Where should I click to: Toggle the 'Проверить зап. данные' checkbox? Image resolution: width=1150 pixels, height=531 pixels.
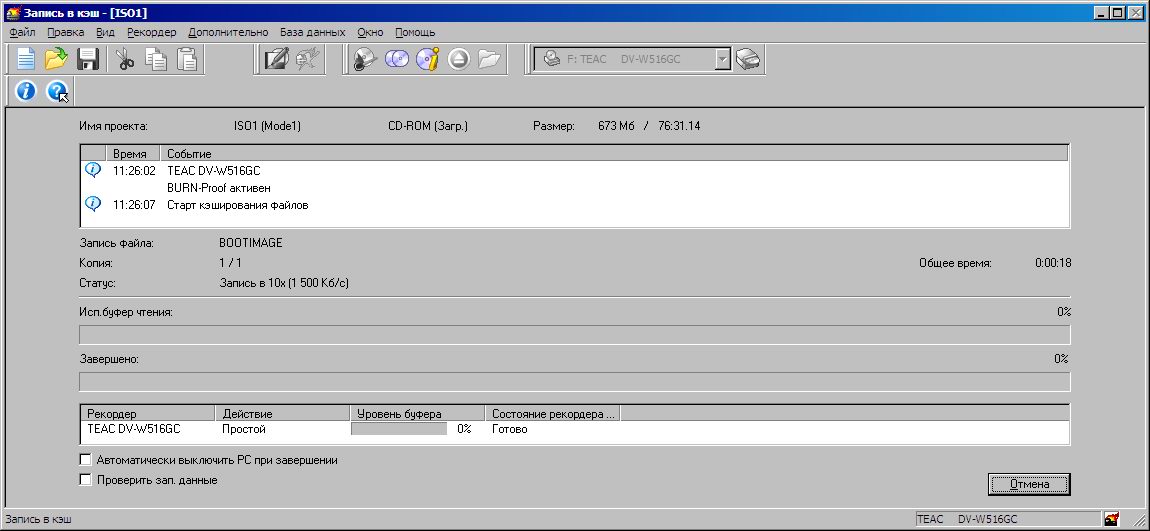point(85,480)
